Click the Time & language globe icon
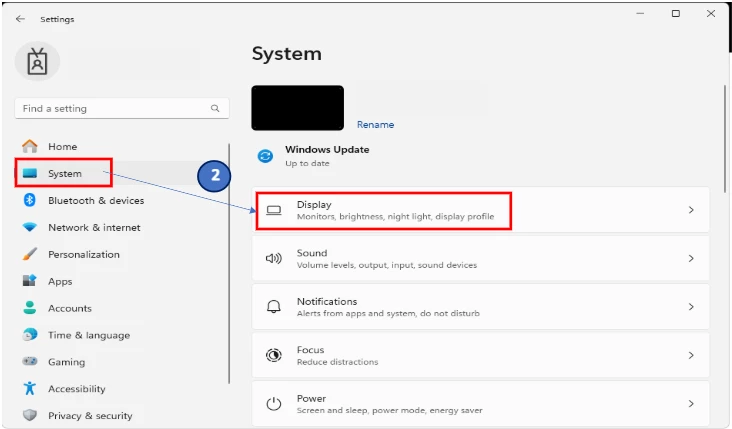Viewport: 732px width, 429px height. point(30,335)
